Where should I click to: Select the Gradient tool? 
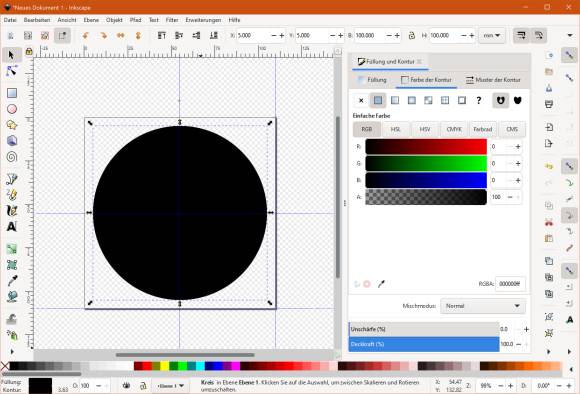point(12,249)
